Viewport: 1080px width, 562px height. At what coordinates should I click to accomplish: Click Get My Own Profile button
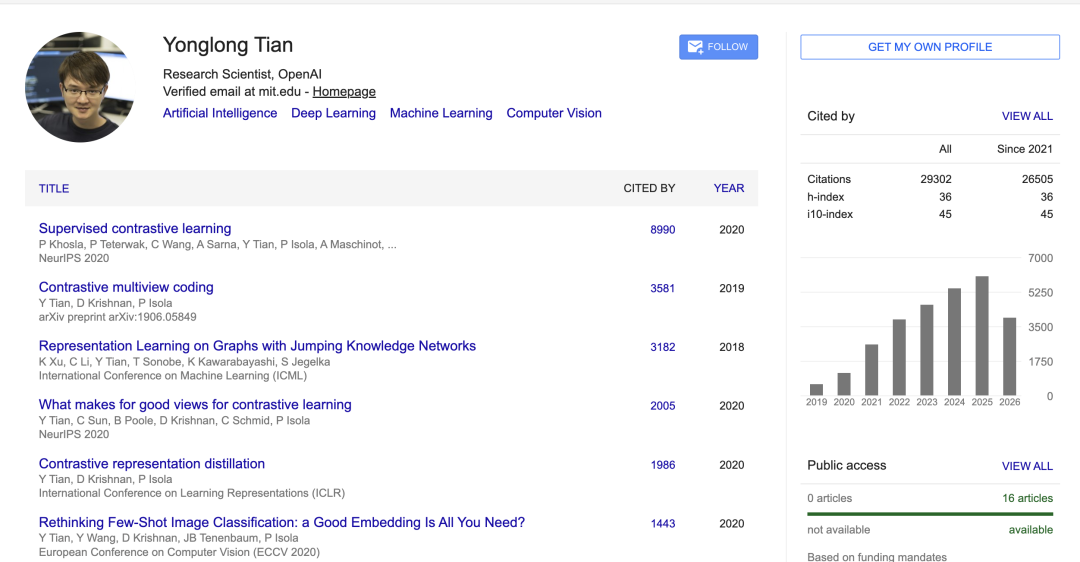click(930, 47)
